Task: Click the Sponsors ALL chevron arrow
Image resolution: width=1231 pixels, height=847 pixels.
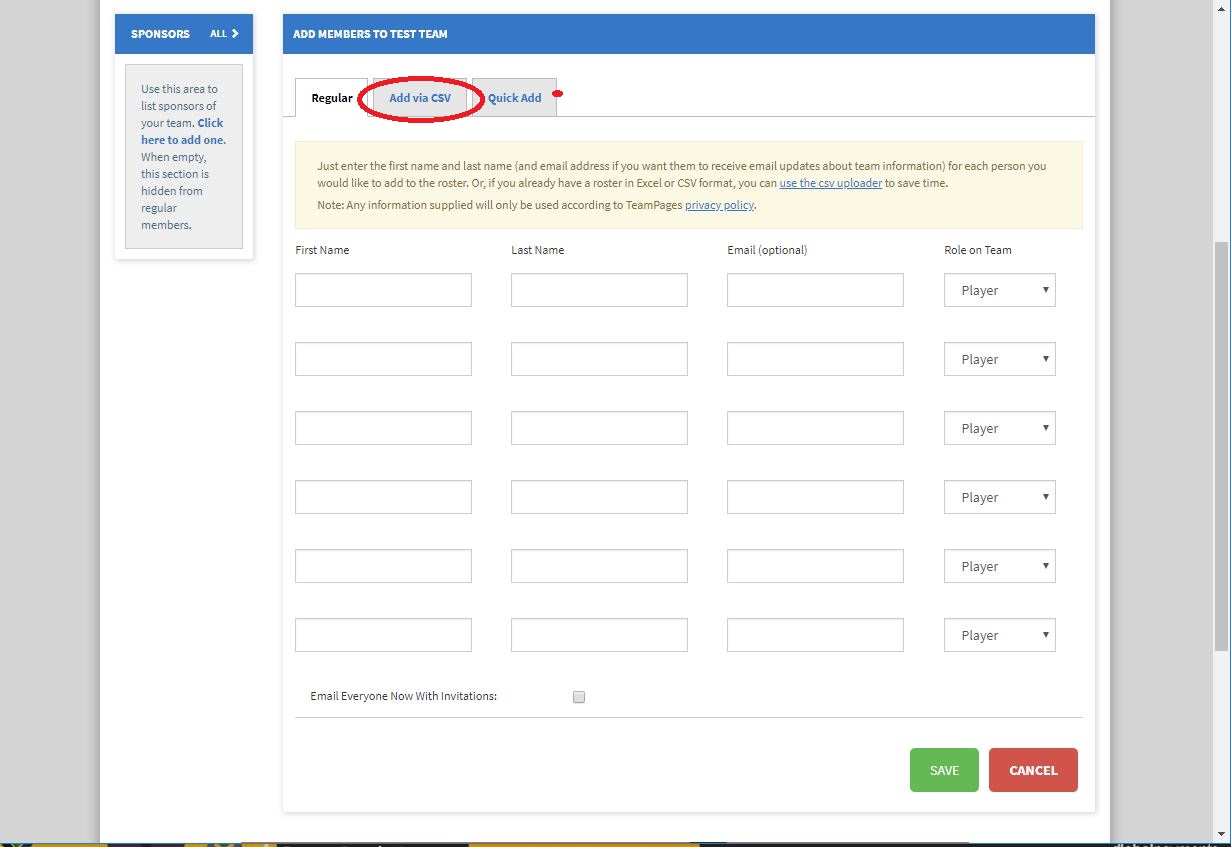Action: [x=235, y=34]
